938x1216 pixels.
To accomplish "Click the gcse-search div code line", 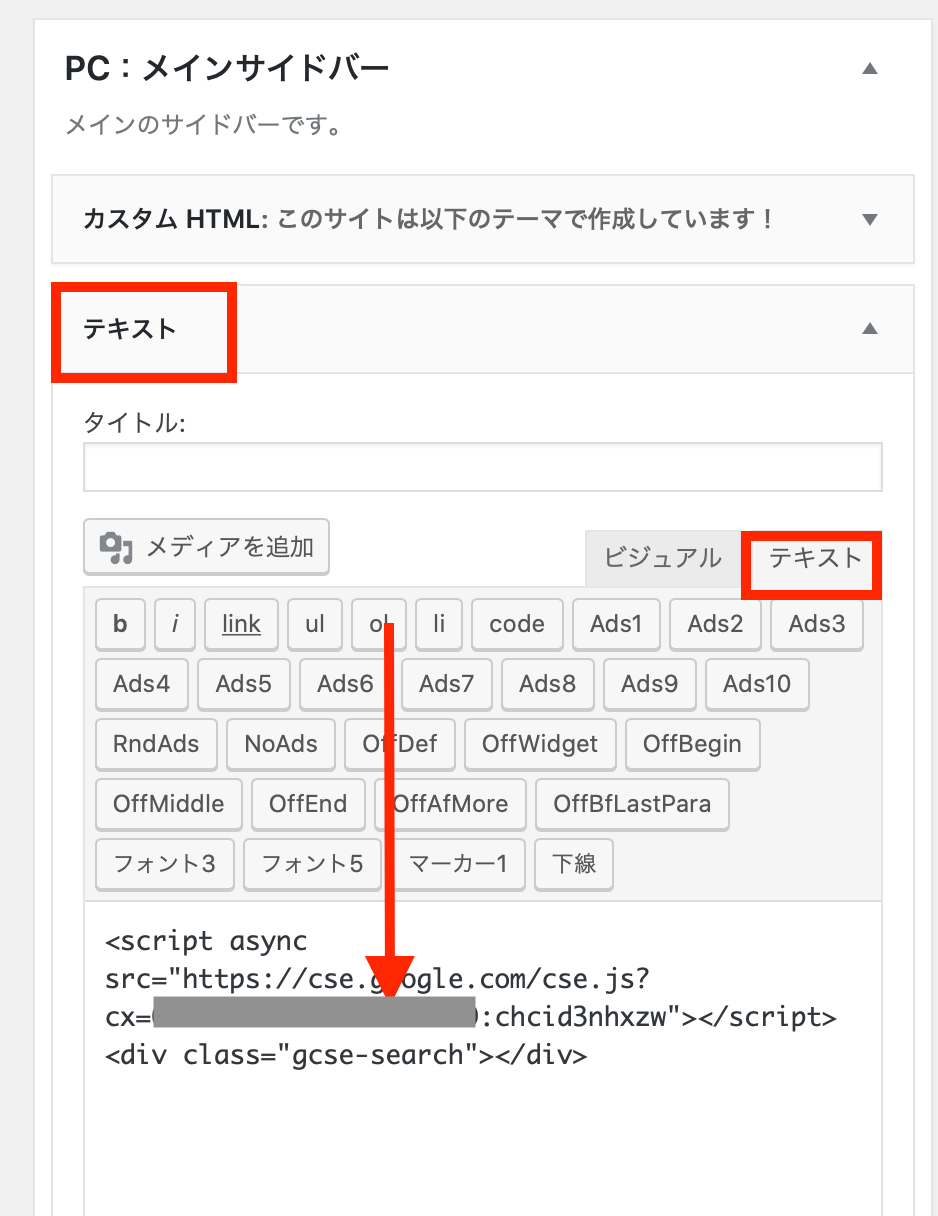I will pos(346,1055).
